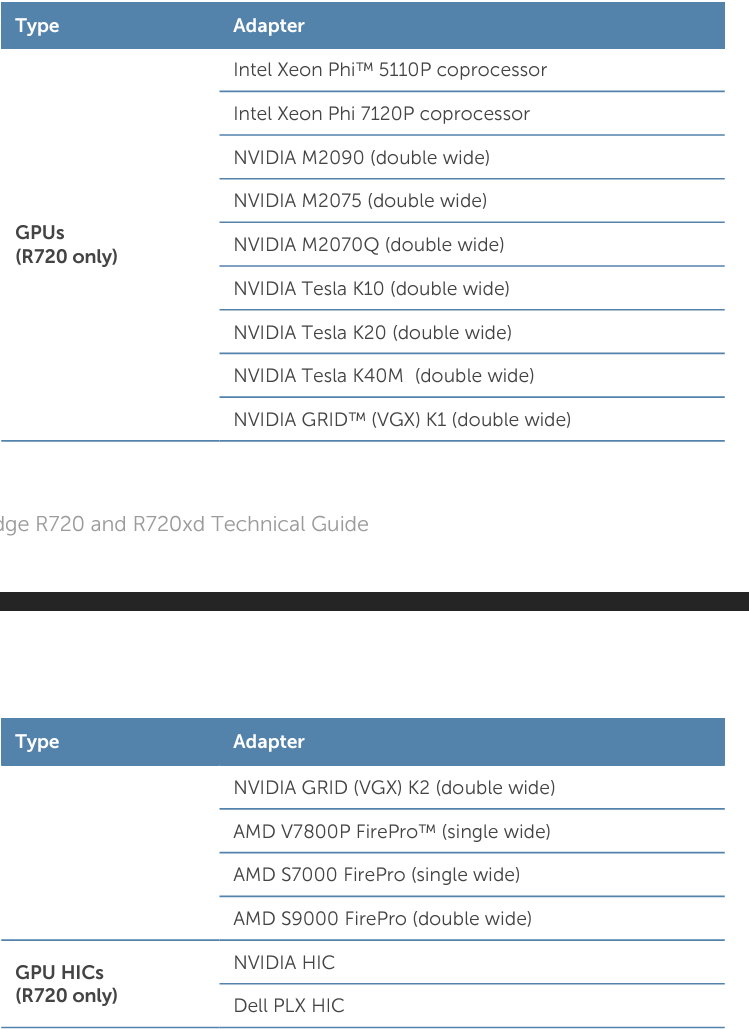Viewport: 749px width, 1029px height.
Task: Select the NVIDIA Tesla K40M entry
Action: (383, 376)
